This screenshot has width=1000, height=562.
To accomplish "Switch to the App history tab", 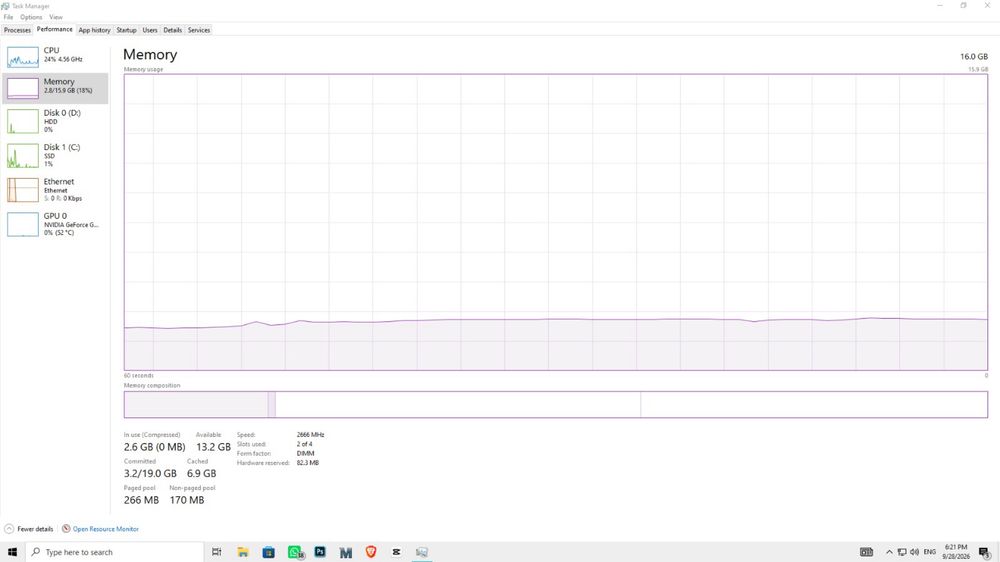I will 94,30.
